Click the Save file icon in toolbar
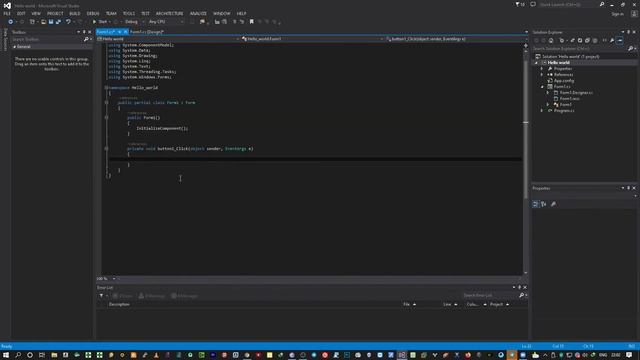This screenshot has height=360, width=640. (x=51, y=22)
